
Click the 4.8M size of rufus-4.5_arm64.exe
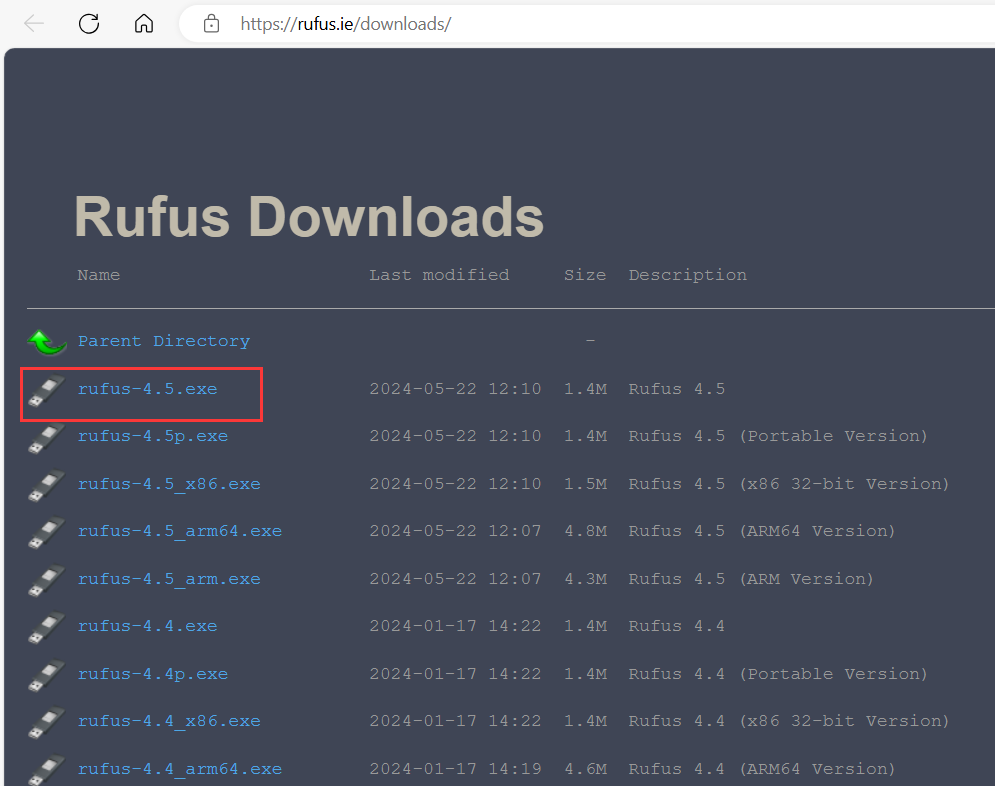coord(585,531)
